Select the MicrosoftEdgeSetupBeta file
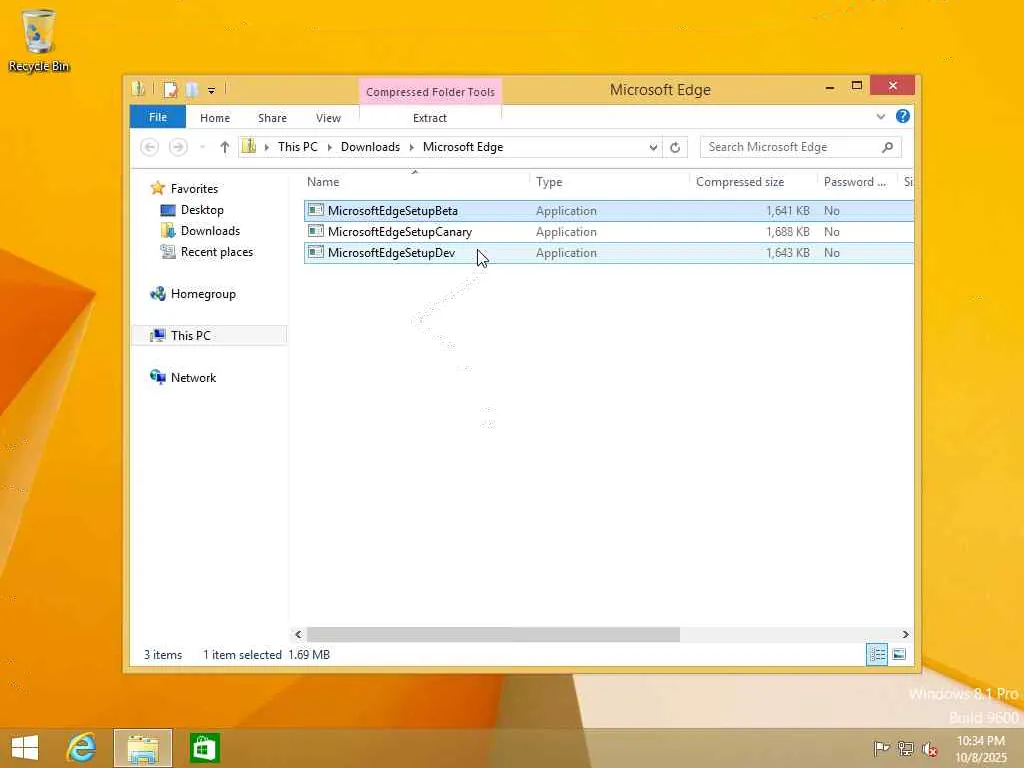Image resolution: width=1024 pixels, height=768 pixels. click(609, 210)
